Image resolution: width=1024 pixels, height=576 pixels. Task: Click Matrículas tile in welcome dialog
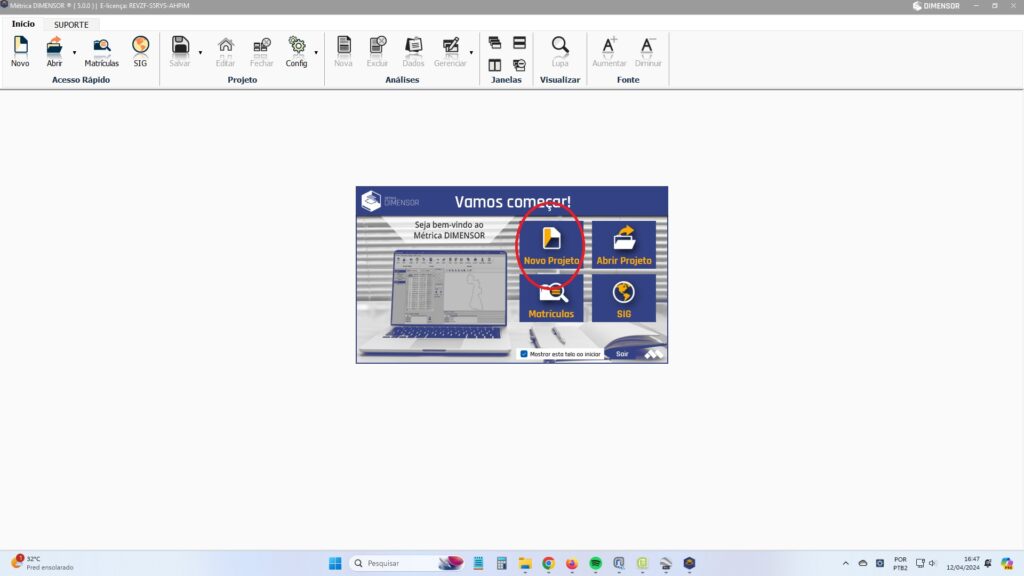click(551, 298)
